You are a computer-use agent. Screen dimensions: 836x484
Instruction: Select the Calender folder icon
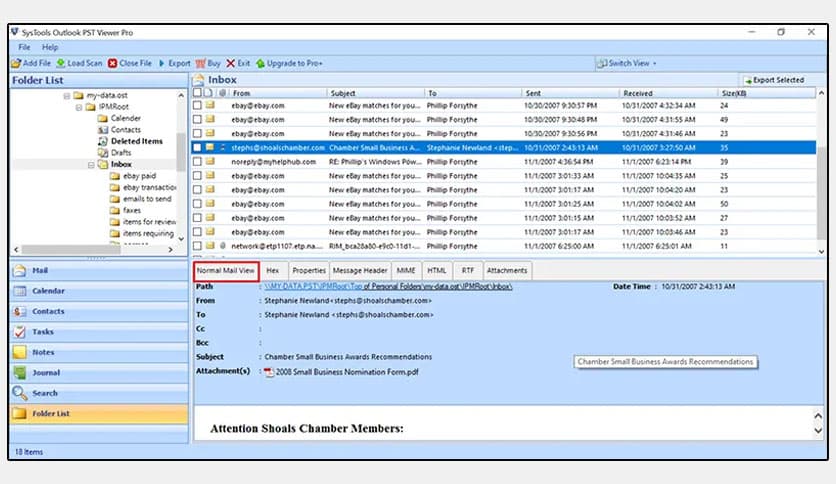[103, 118]
